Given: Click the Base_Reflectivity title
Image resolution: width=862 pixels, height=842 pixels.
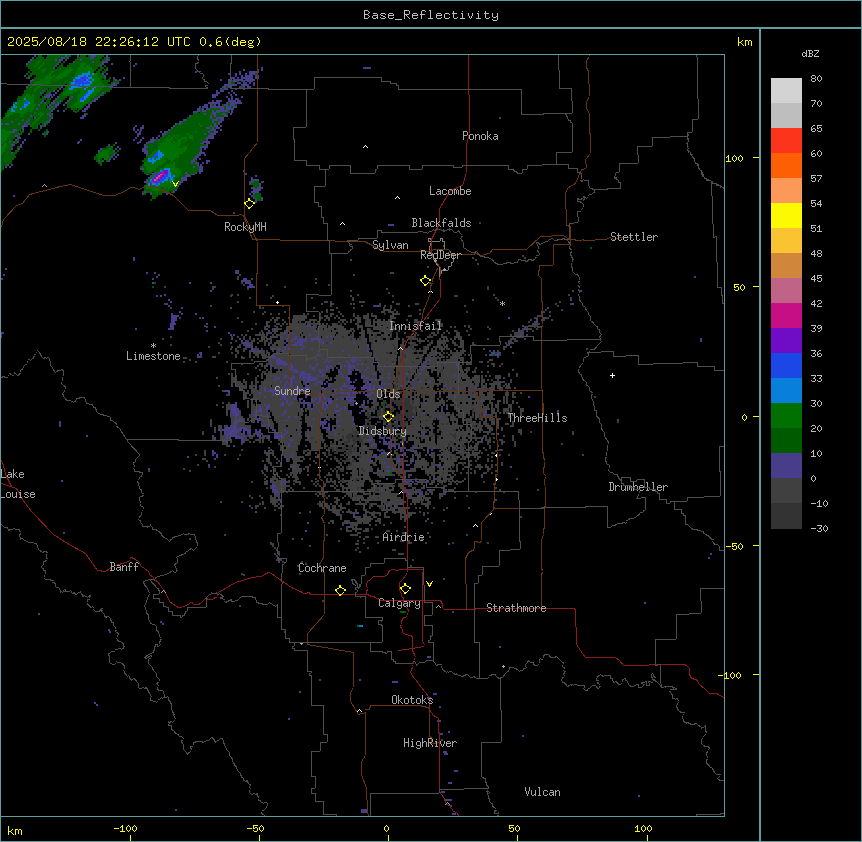Looking at the screenshot, I should click(431, 15).
